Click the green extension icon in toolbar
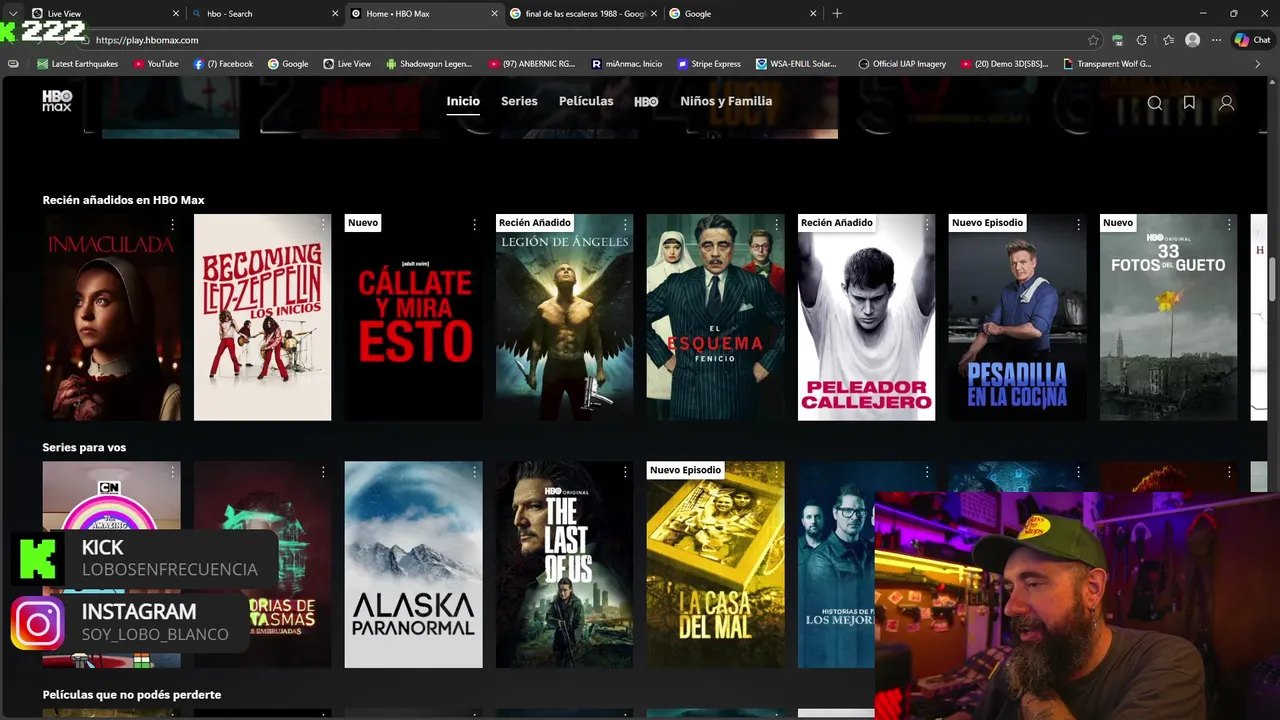This screenshot has width=1280, height=720. pos(1117,40)
